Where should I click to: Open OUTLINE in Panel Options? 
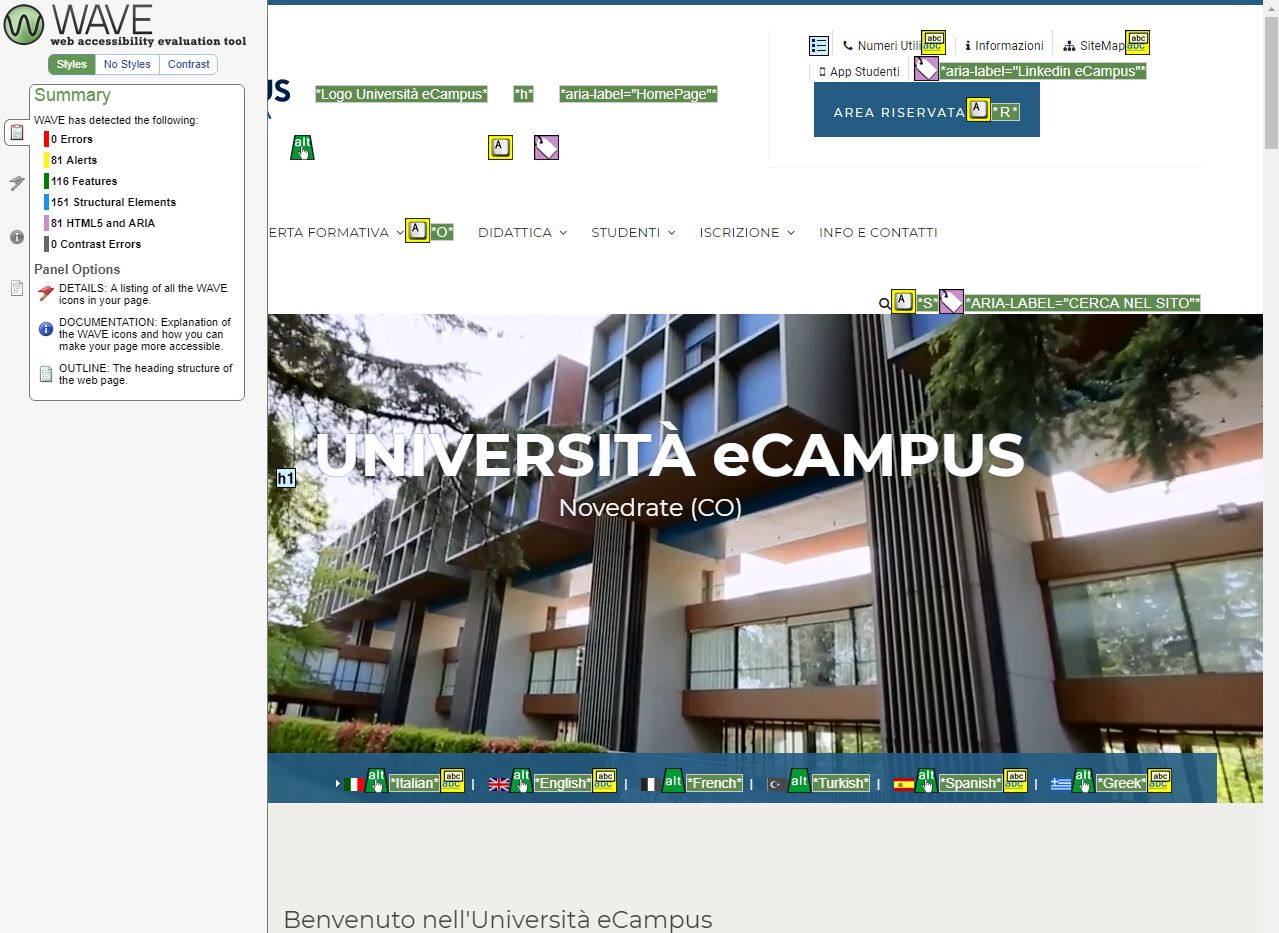click(x=136, y=374)
